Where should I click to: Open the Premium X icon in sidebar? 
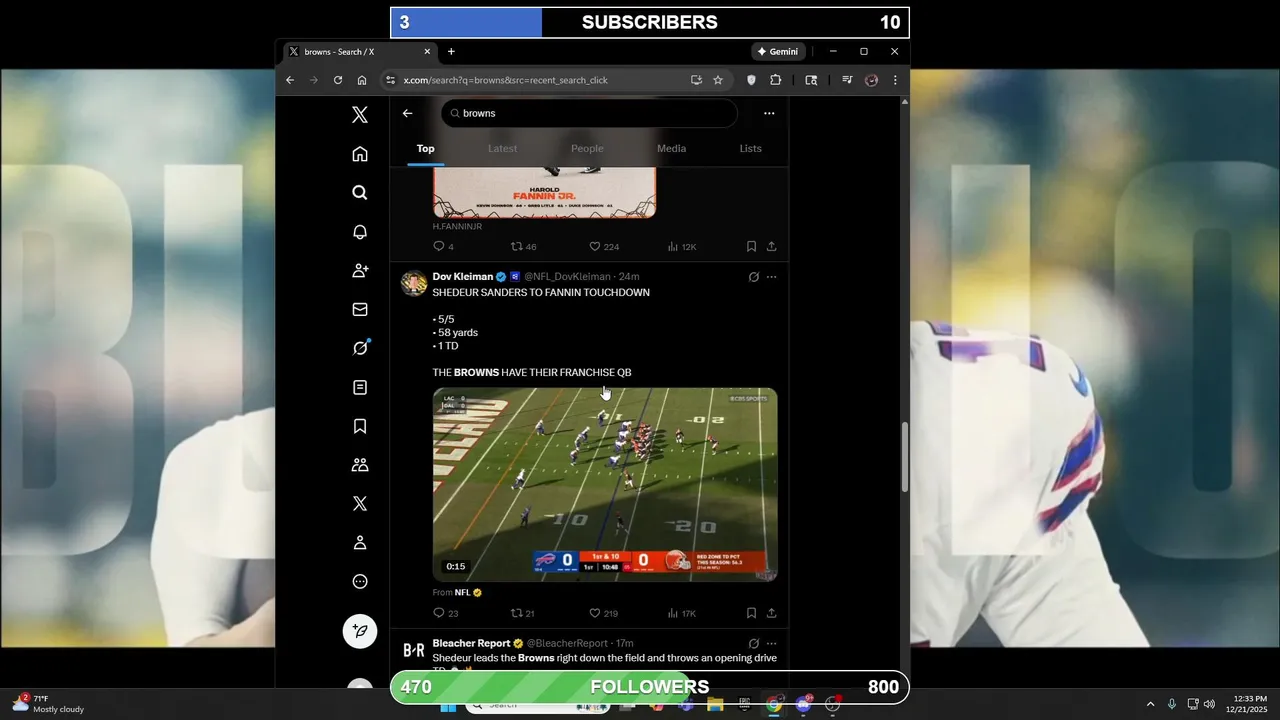pos(360,504)
